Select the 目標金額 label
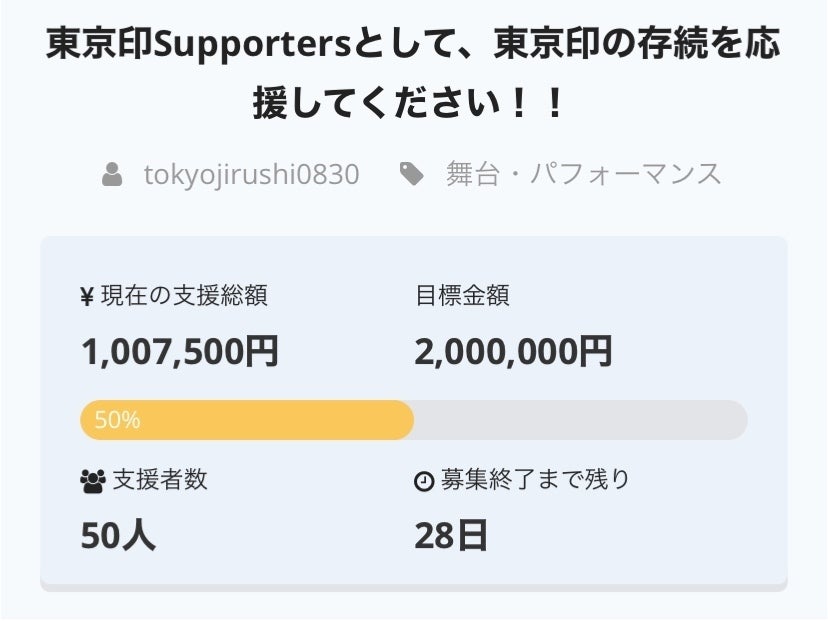Viewport: 828px width, 621px height. click(x=462, y=296)
